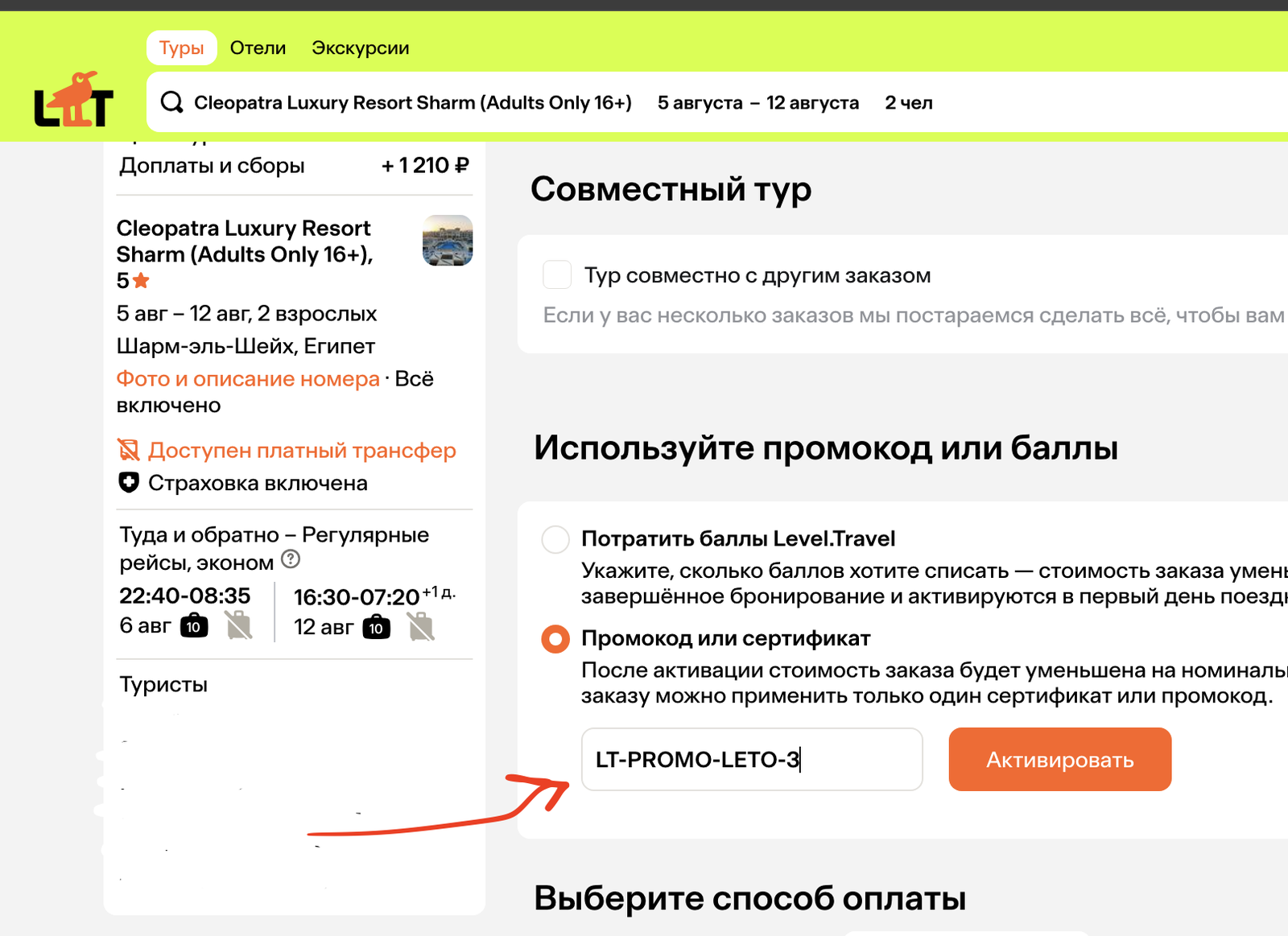Select 'Промокод или сертификат' radio option

[x=555, y=639]
